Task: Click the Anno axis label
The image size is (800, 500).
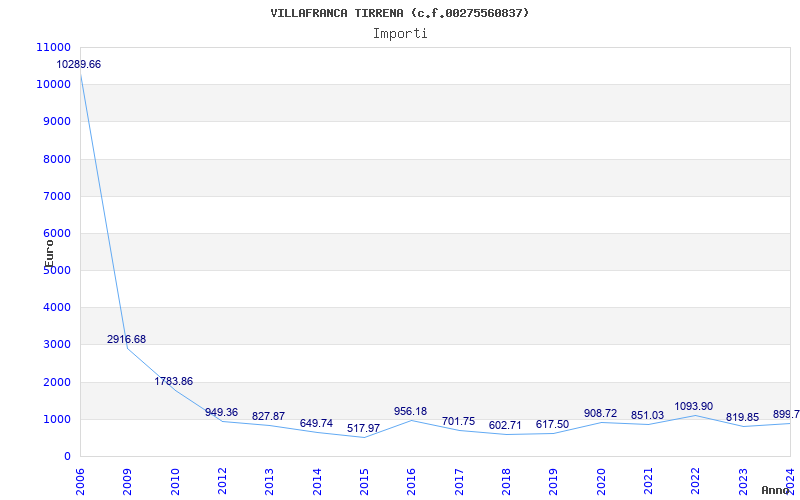Action: point(776,490)
